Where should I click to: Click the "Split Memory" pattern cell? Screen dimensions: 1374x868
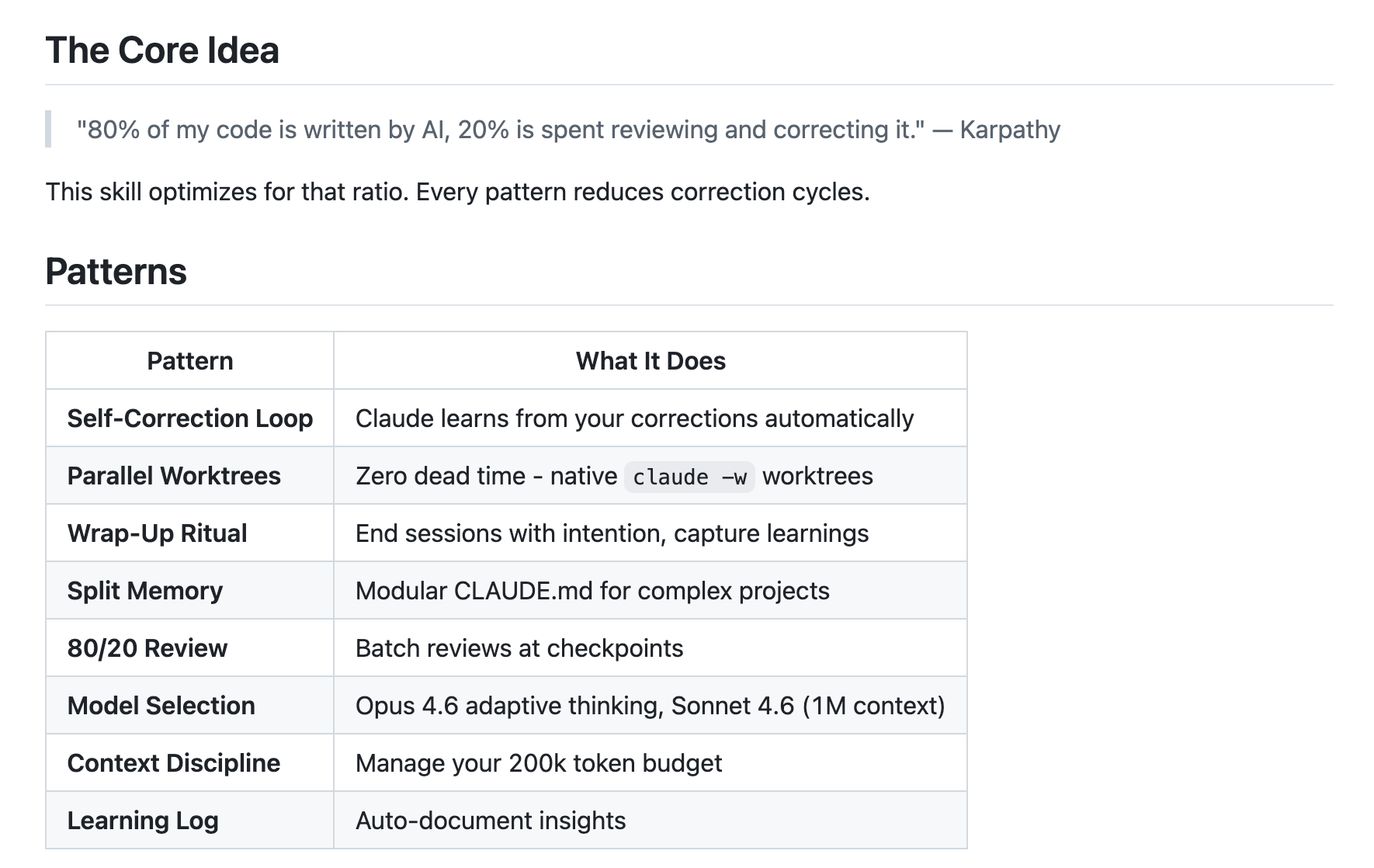pos(145,591)
